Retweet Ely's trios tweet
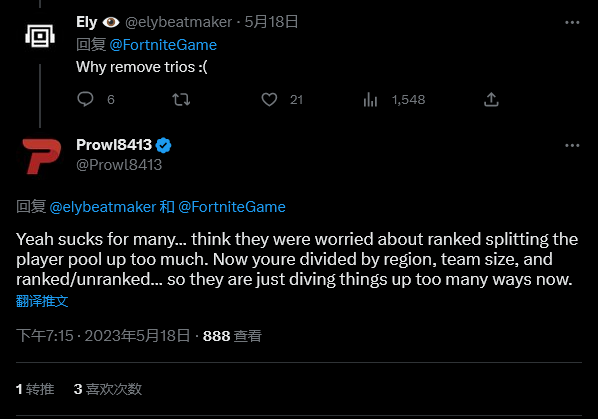 click(181, 100)
